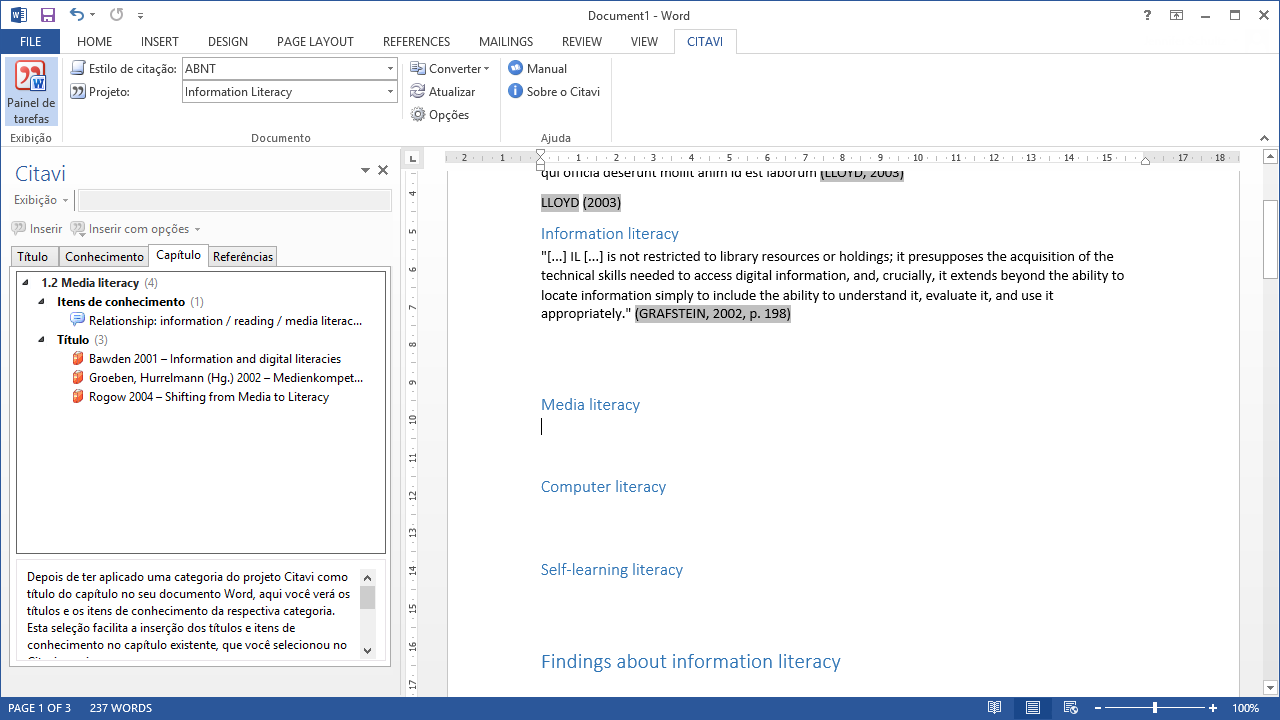The height and width of the screenshot is (720, 1280).
Task: Collapse the 1.2 Media literacy node
Action: coord(25,283)
